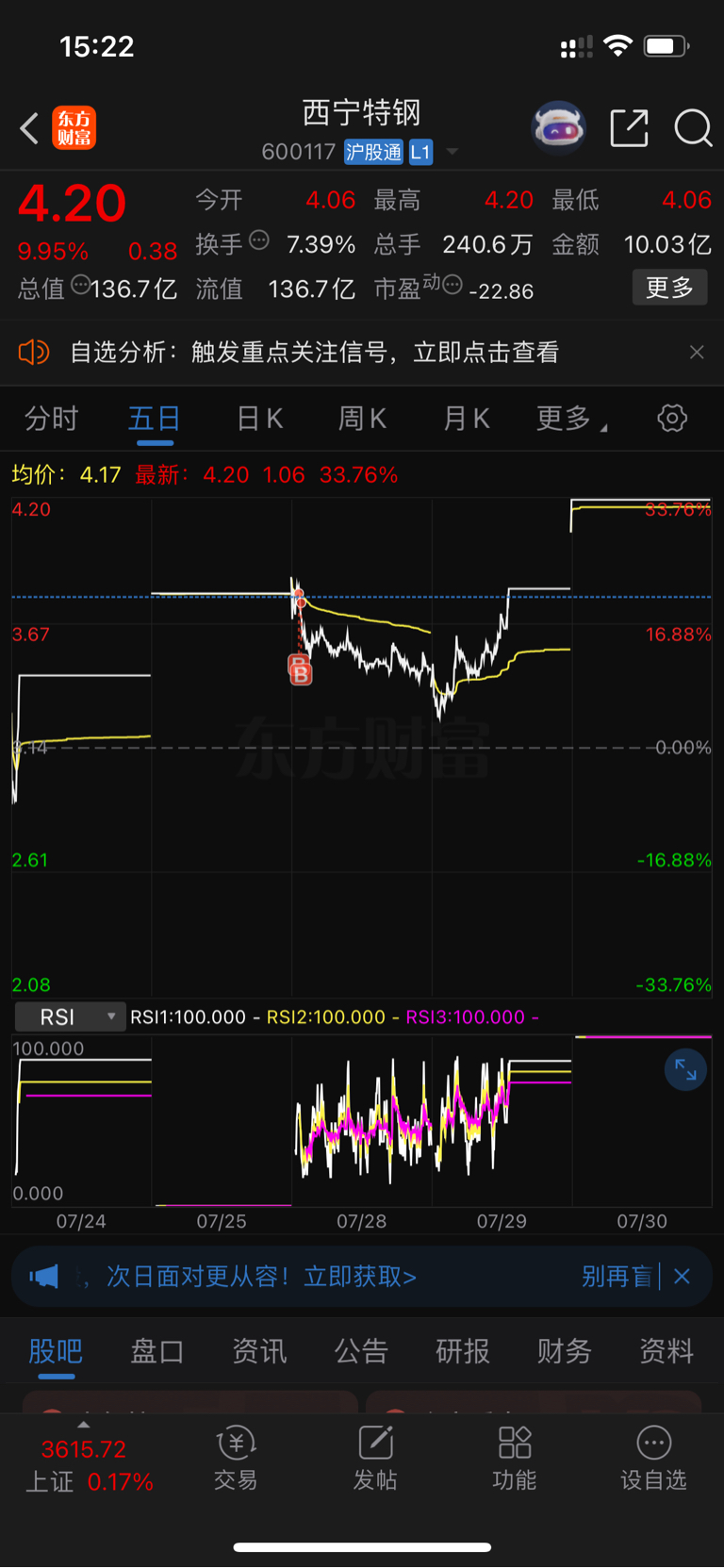Open the 资料 tab
This screenshot has height=1568, width=724.
(666, 1352)
